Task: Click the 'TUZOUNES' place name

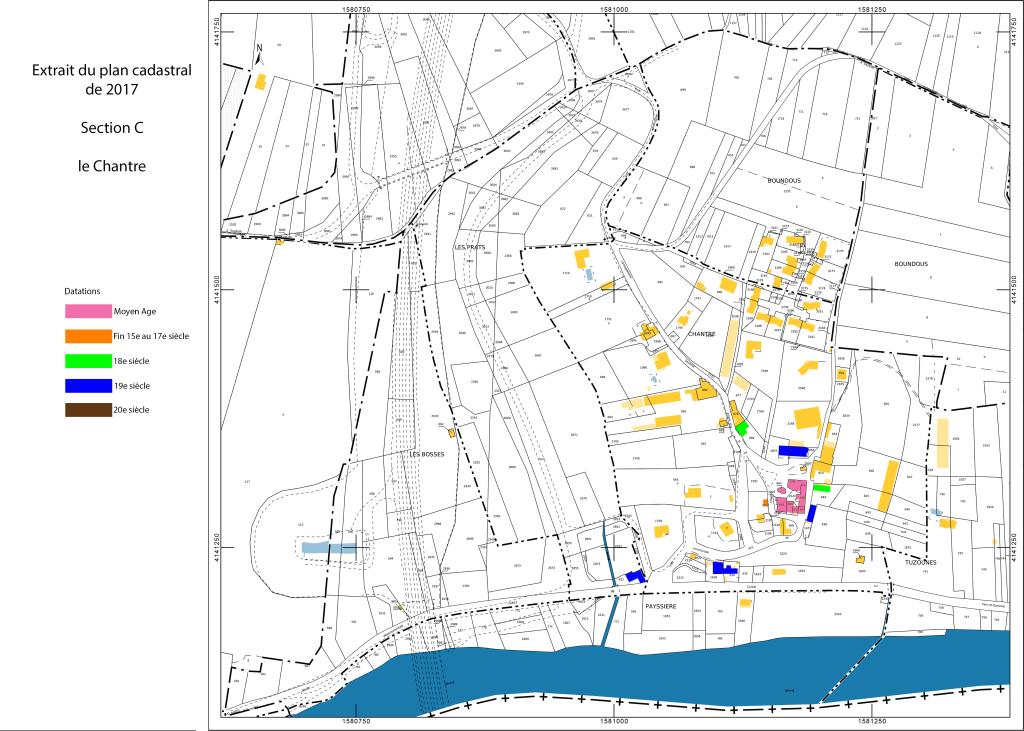Action: (x=921, y=562)
